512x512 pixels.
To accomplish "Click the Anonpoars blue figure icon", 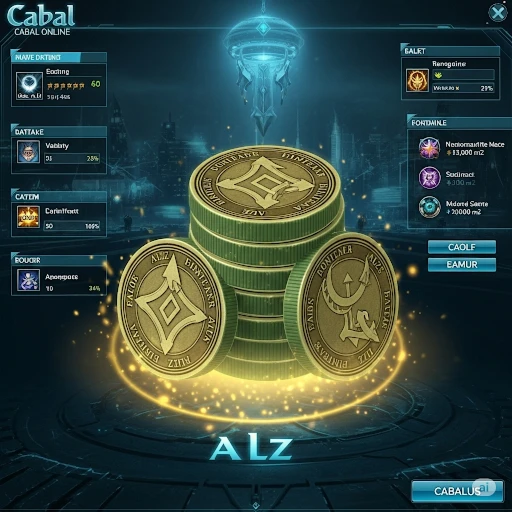I will tap(28, 280).
